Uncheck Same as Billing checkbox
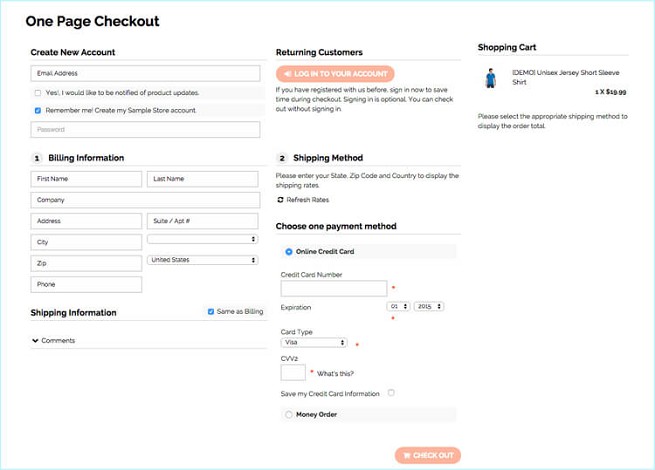 pos(211,312)
